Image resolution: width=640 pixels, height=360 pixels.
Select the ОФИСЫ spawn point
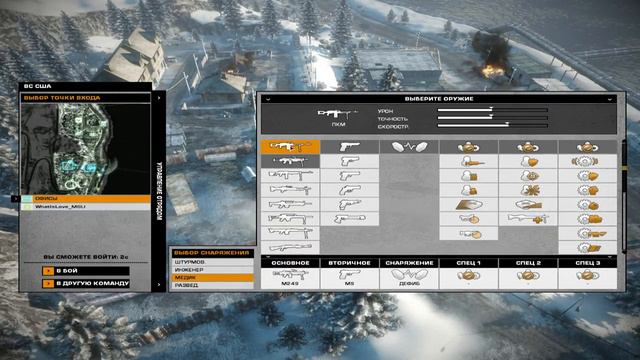coord(86,199)
